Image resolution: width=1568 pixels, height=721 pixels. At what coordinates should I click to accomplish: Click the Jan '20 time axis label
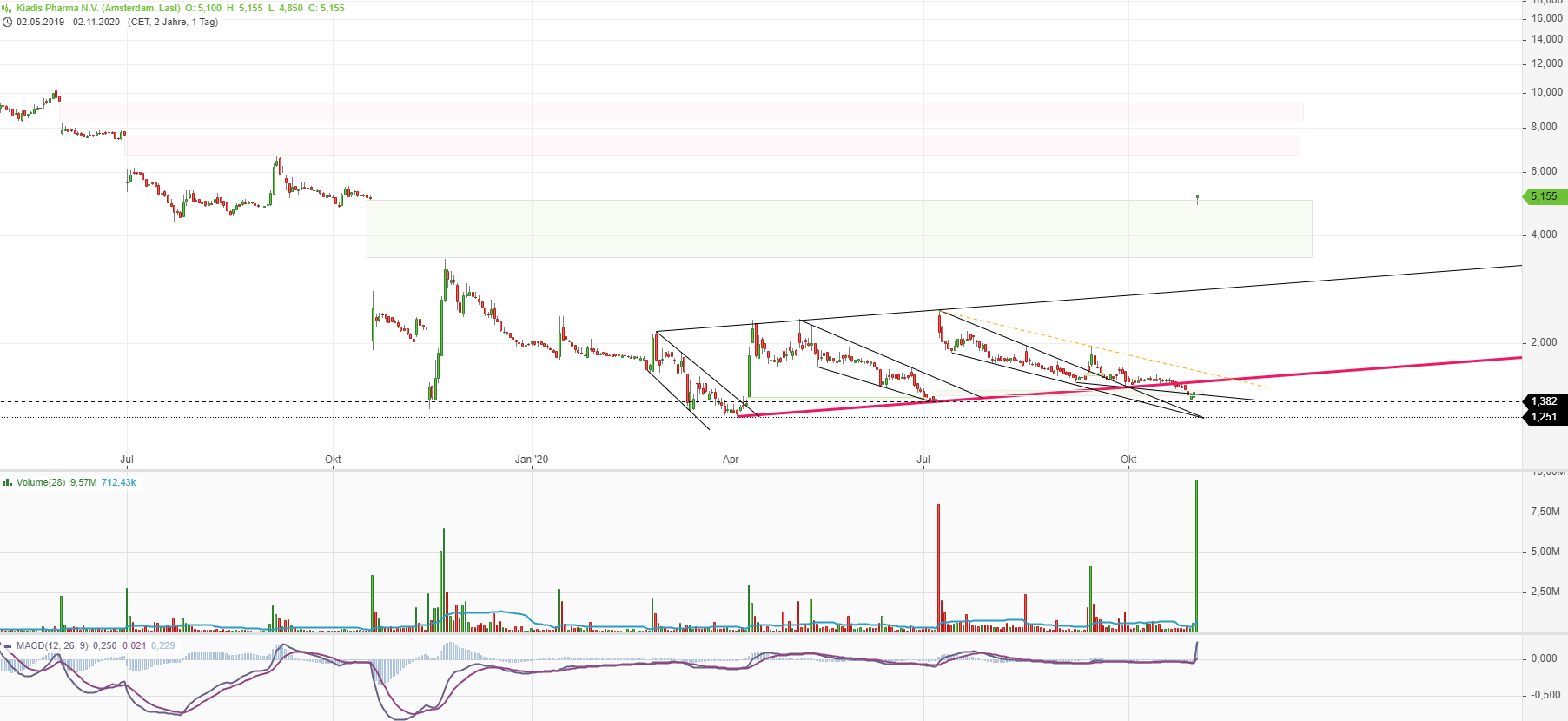tap(531, 460)
